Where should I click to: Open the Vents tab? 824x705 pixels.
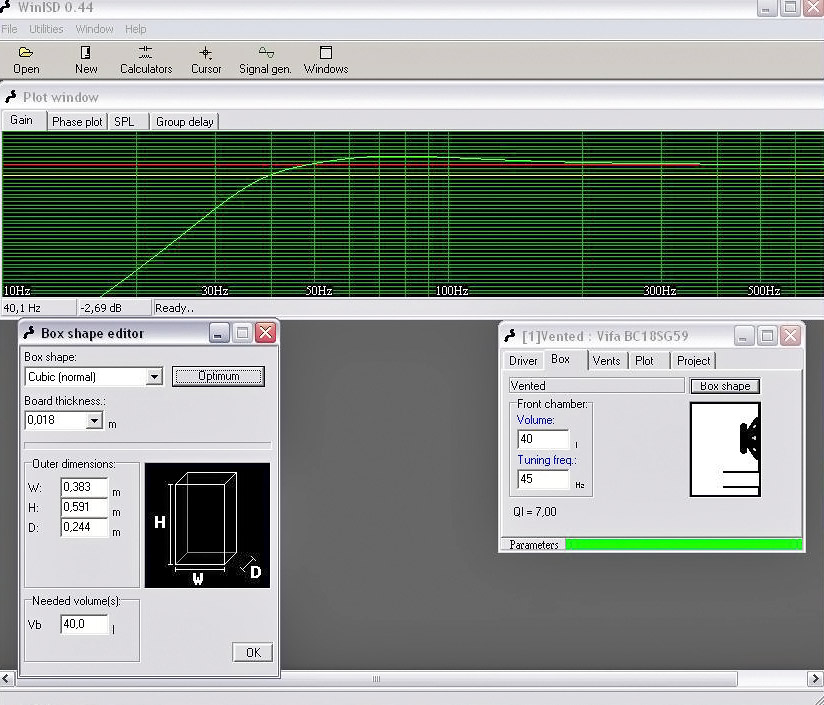pyautogui.click(x=606, y=361)
